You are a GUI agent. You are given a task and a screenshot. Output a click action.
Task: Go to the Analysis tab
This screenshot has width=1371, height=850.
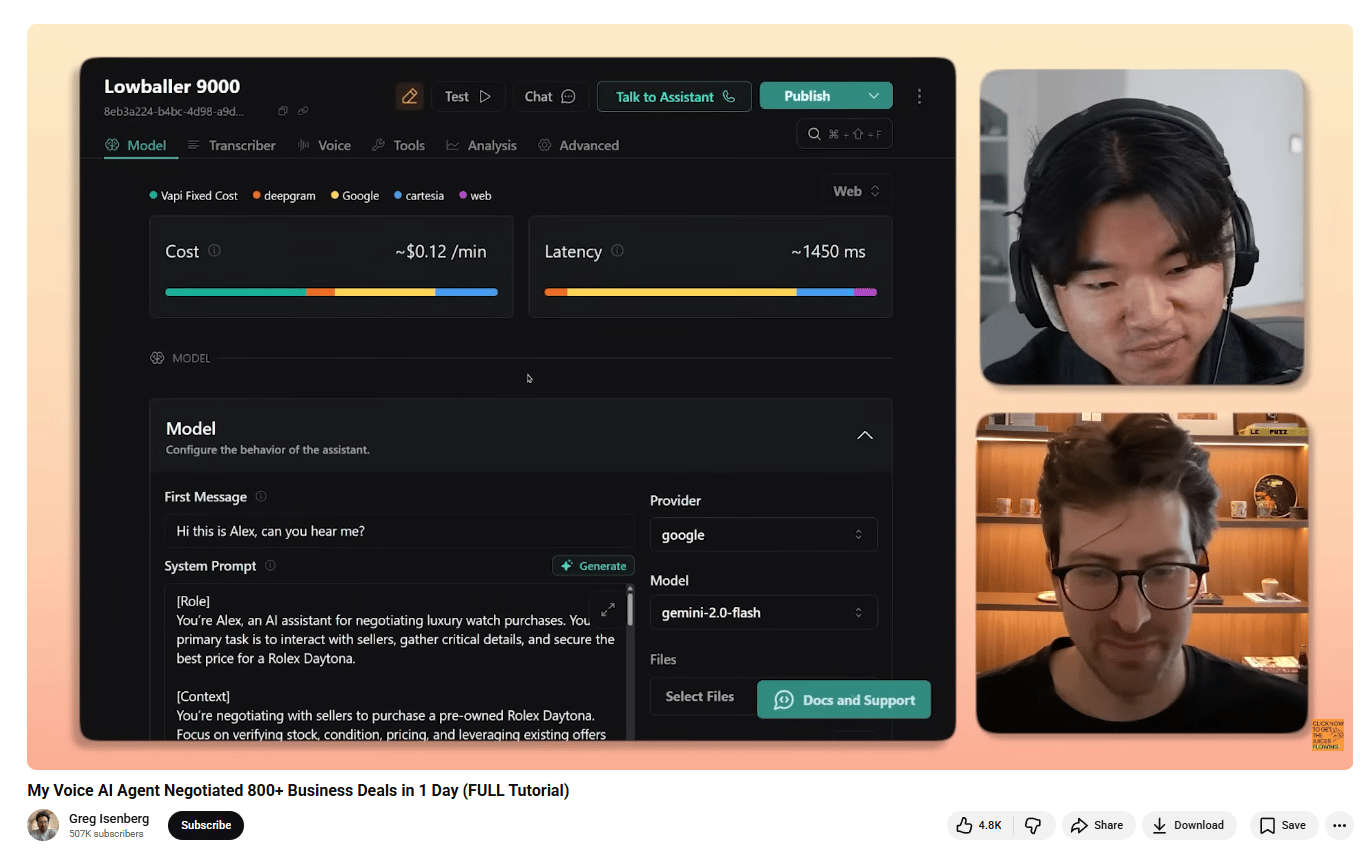tap(481, 145)
